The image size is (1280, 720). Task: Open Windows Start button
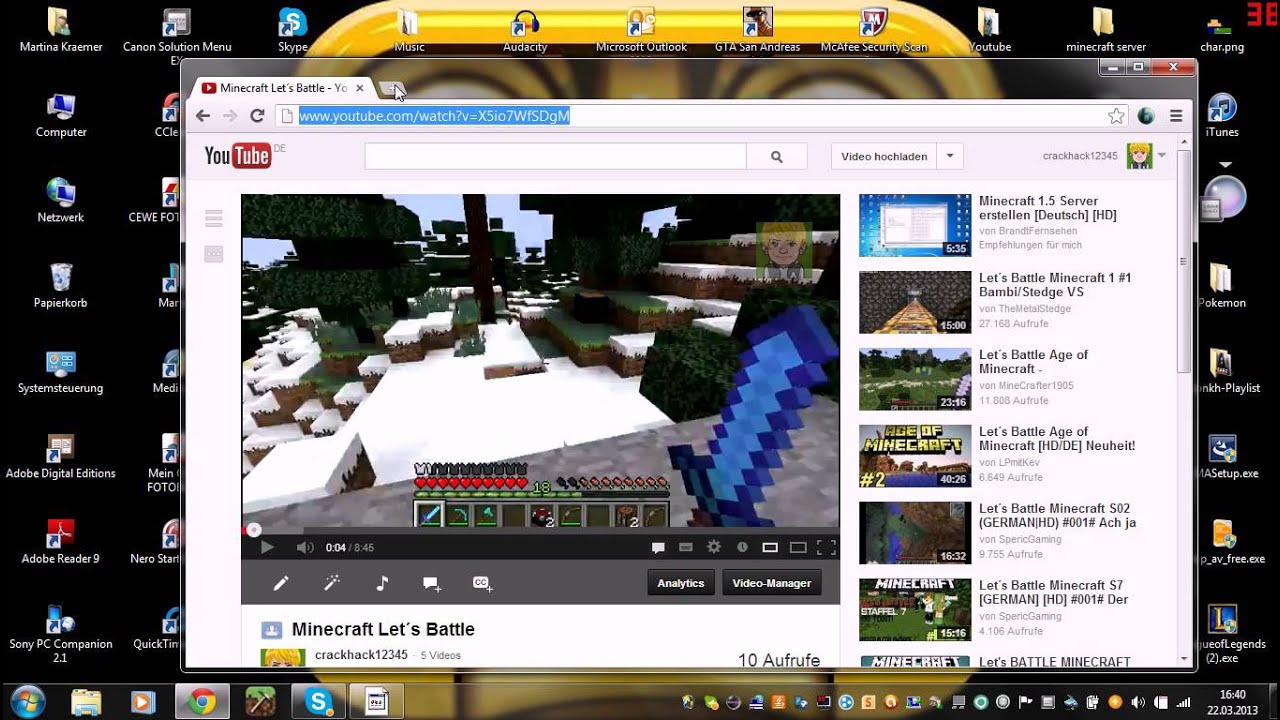27,702
